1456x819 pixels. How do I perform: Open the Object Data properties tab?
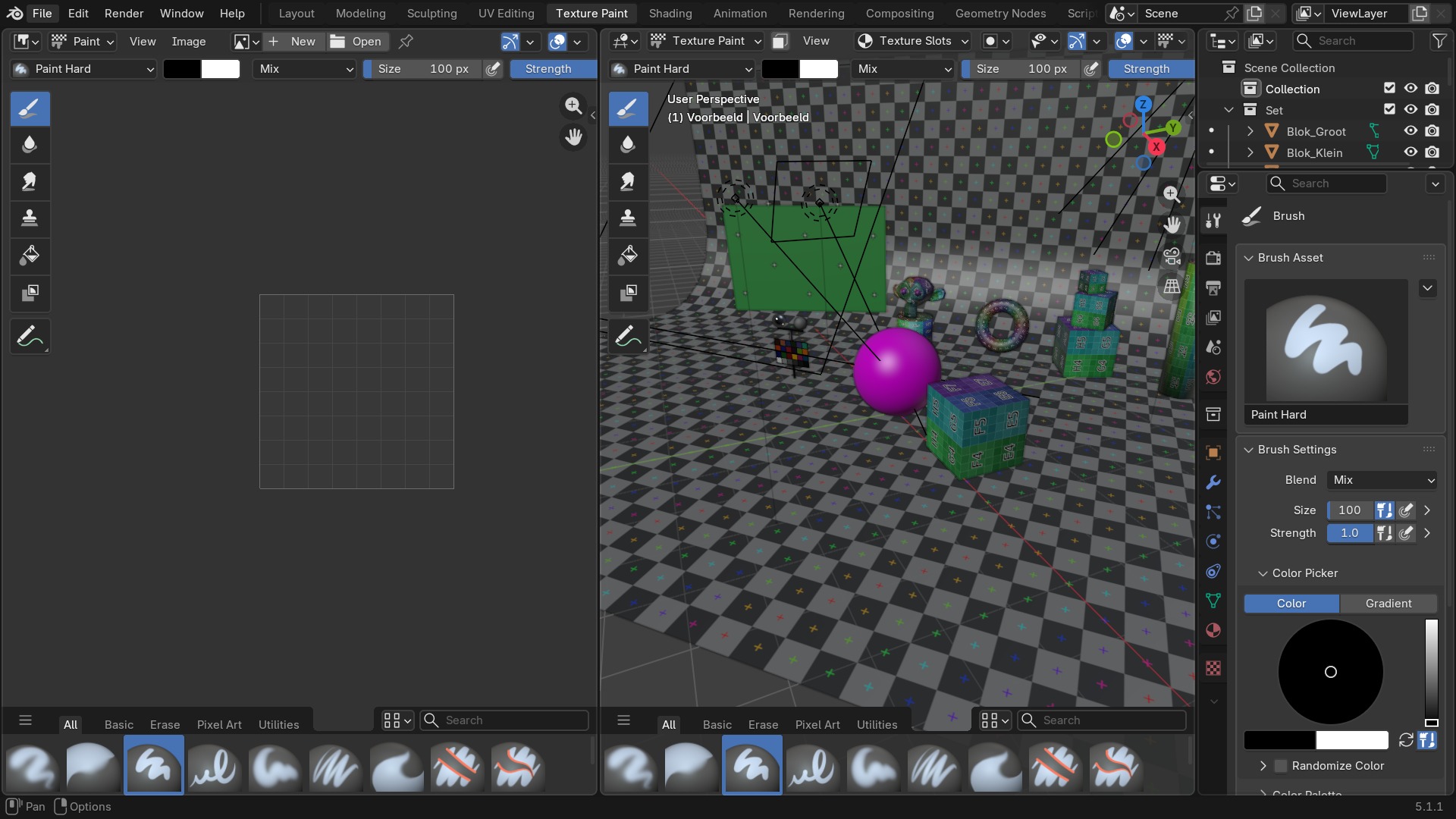[x=1213, y=601]
